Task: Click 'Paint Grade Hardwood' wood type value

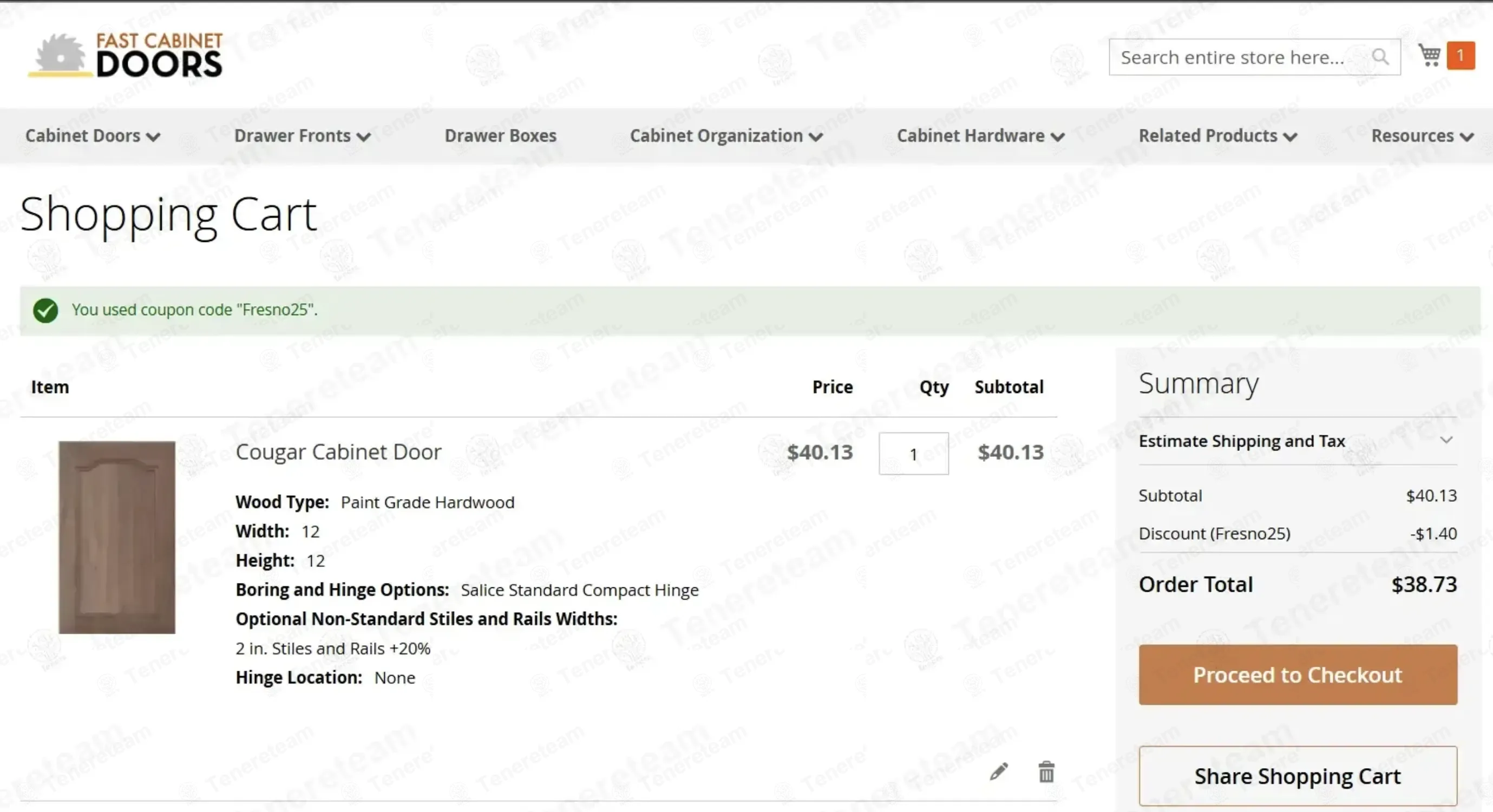Action: 428,502
